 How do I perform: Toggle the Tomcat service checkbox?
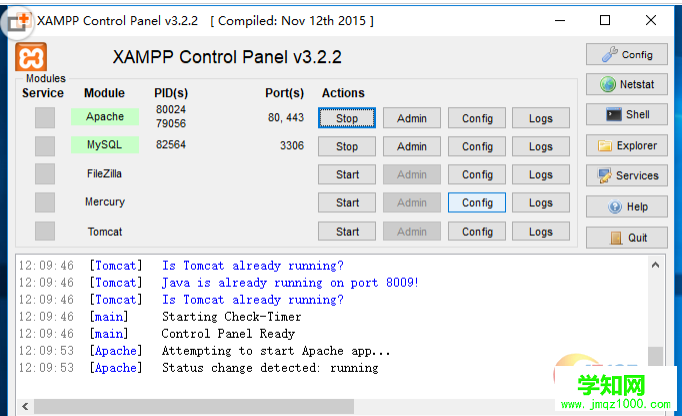coord(45,231)
